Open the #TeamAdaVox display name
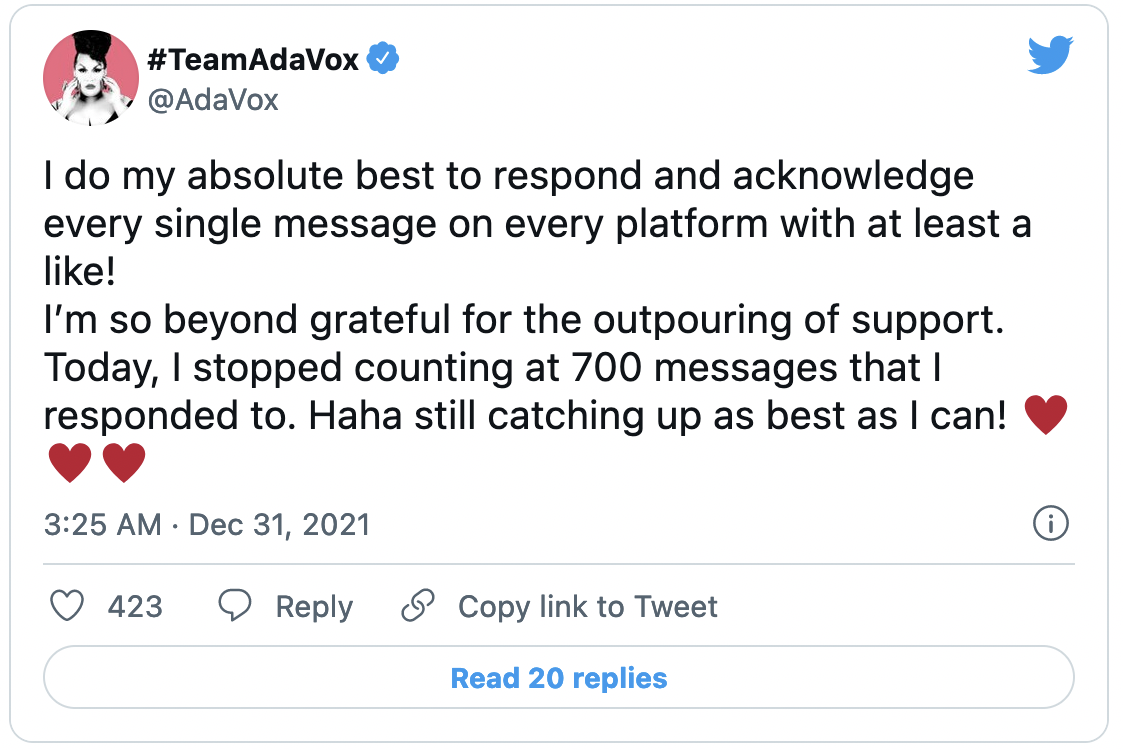This screenshot has height=750, width=1123. click(x=253, y=59)
